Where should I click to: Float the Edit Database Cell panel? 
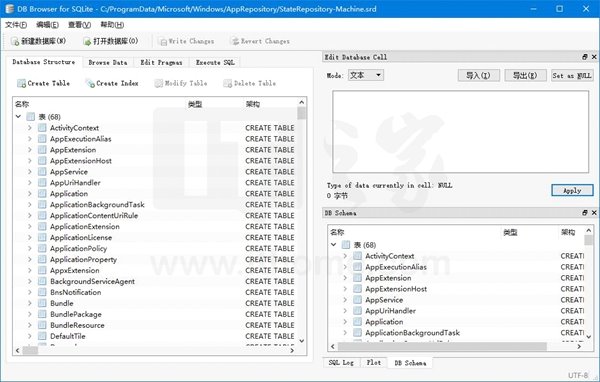pos(585,57)
